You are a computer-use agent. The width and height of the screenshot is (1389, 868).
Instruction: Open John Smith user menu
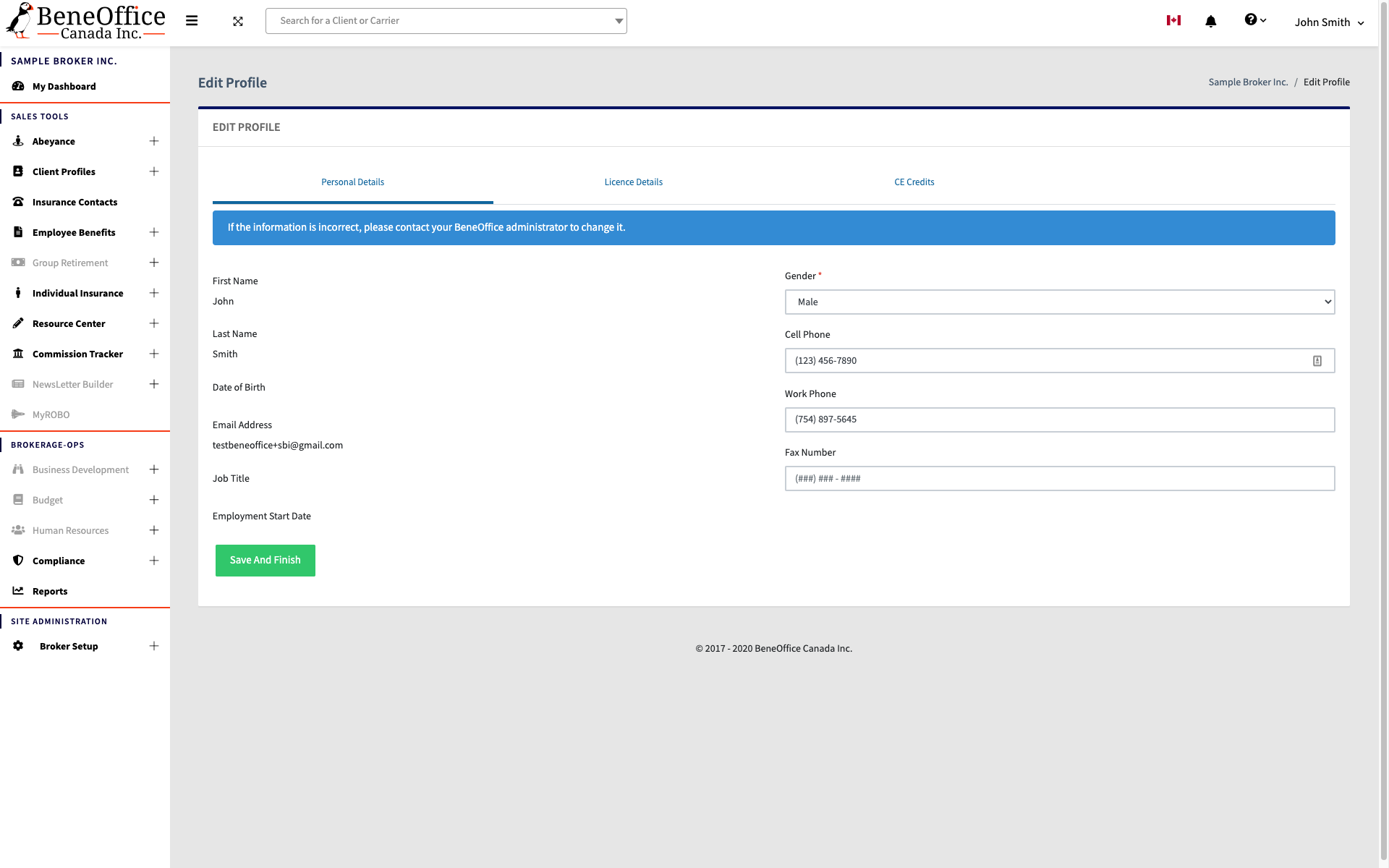click(1329, 22)
